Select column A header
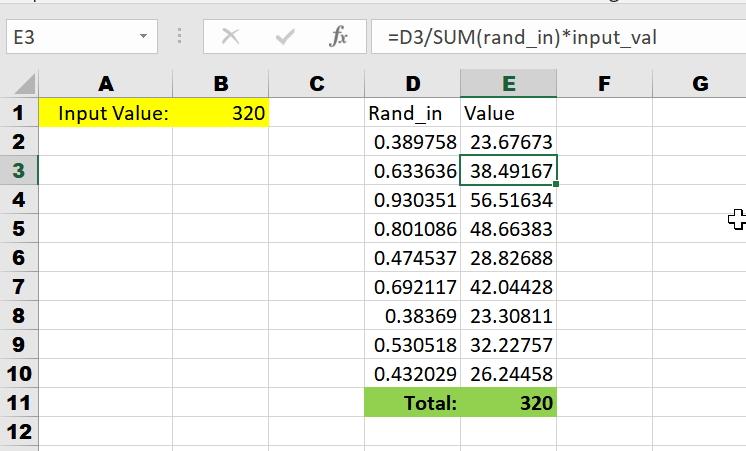Image resolution: width=746 pixels, height=451 pixels. coord(106,84)
